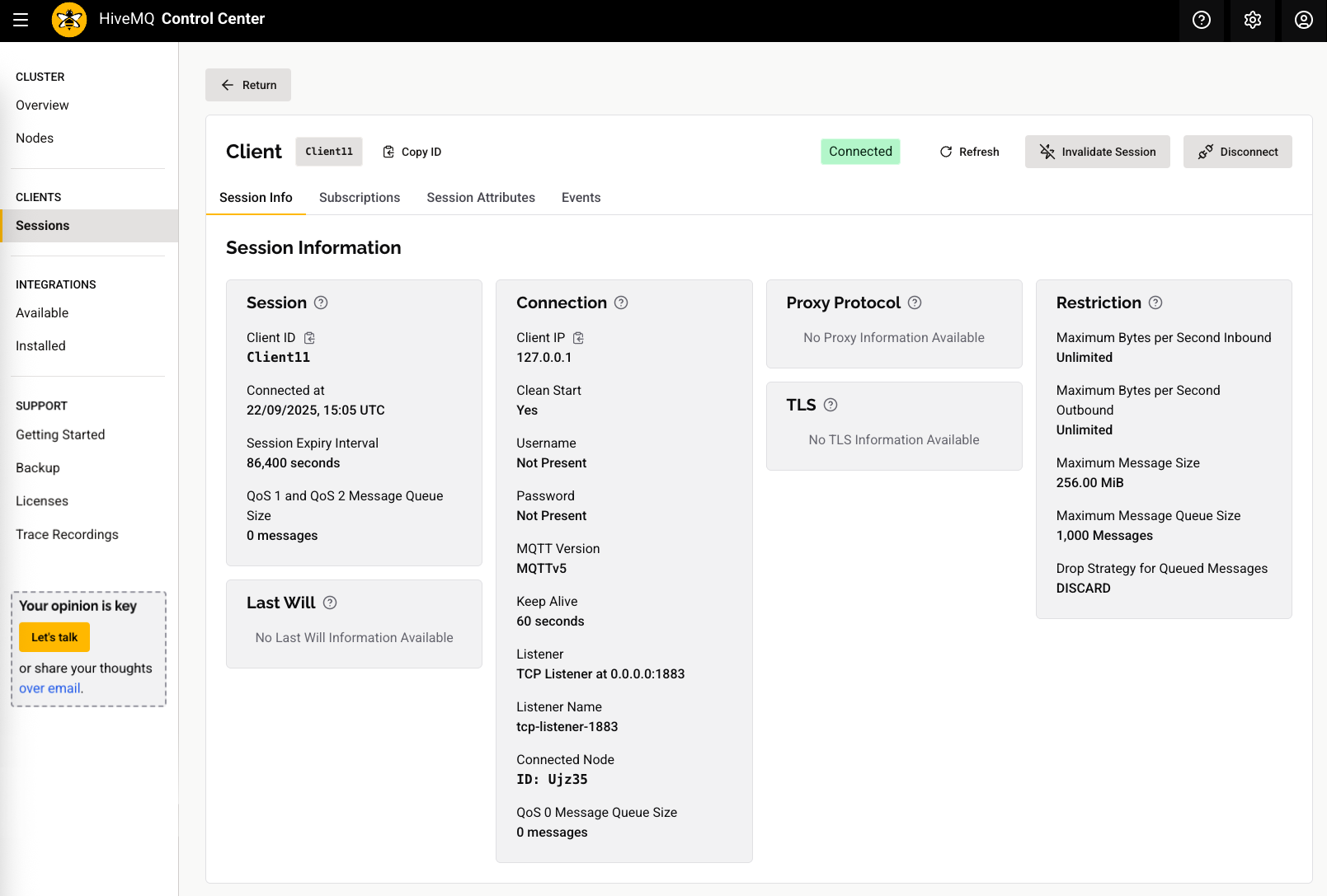1327x896 pixels.
Task: Click the 127.0.0.1 client IP value
Action: coord(544,358)
